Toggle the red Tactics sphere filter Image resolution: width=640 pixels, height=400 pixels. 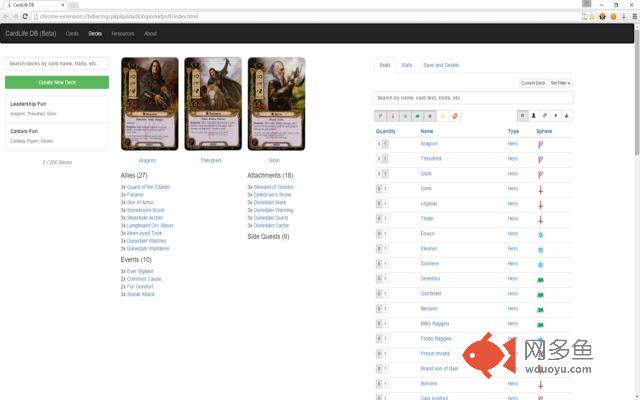tap(392, 116)
